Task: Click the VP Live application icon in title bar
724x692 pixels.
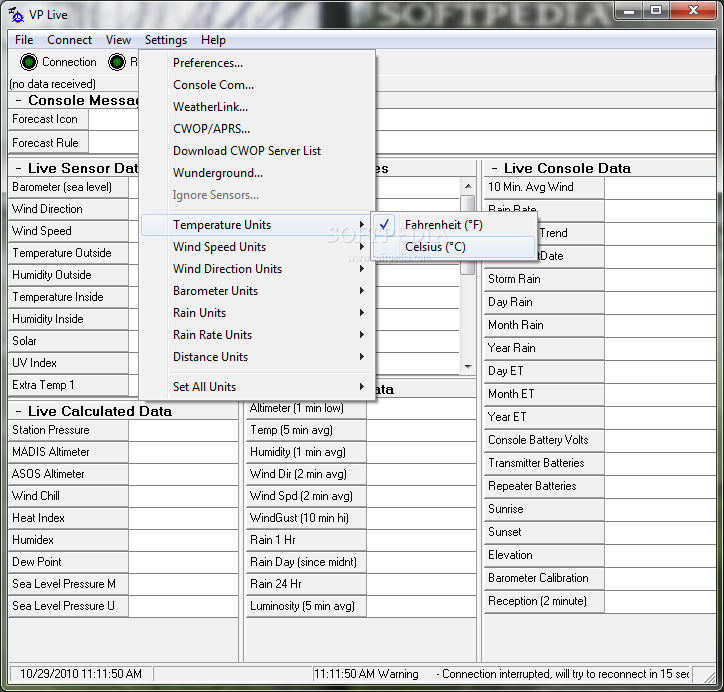Action: [x=16, y=15]
